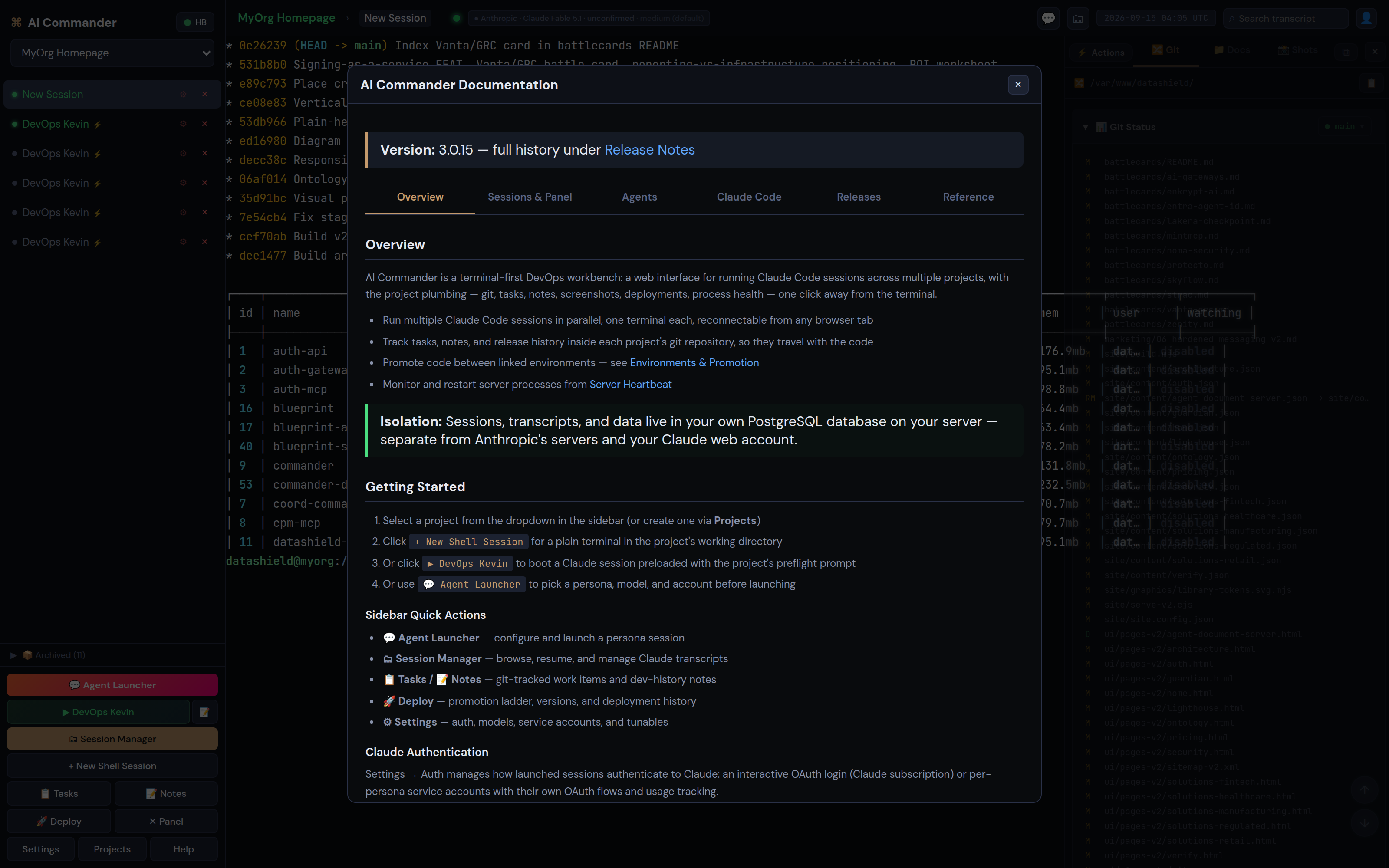Open the Tasks panel button
The width and height of the screenshot is (1389, 868).
tap(59, 793)
